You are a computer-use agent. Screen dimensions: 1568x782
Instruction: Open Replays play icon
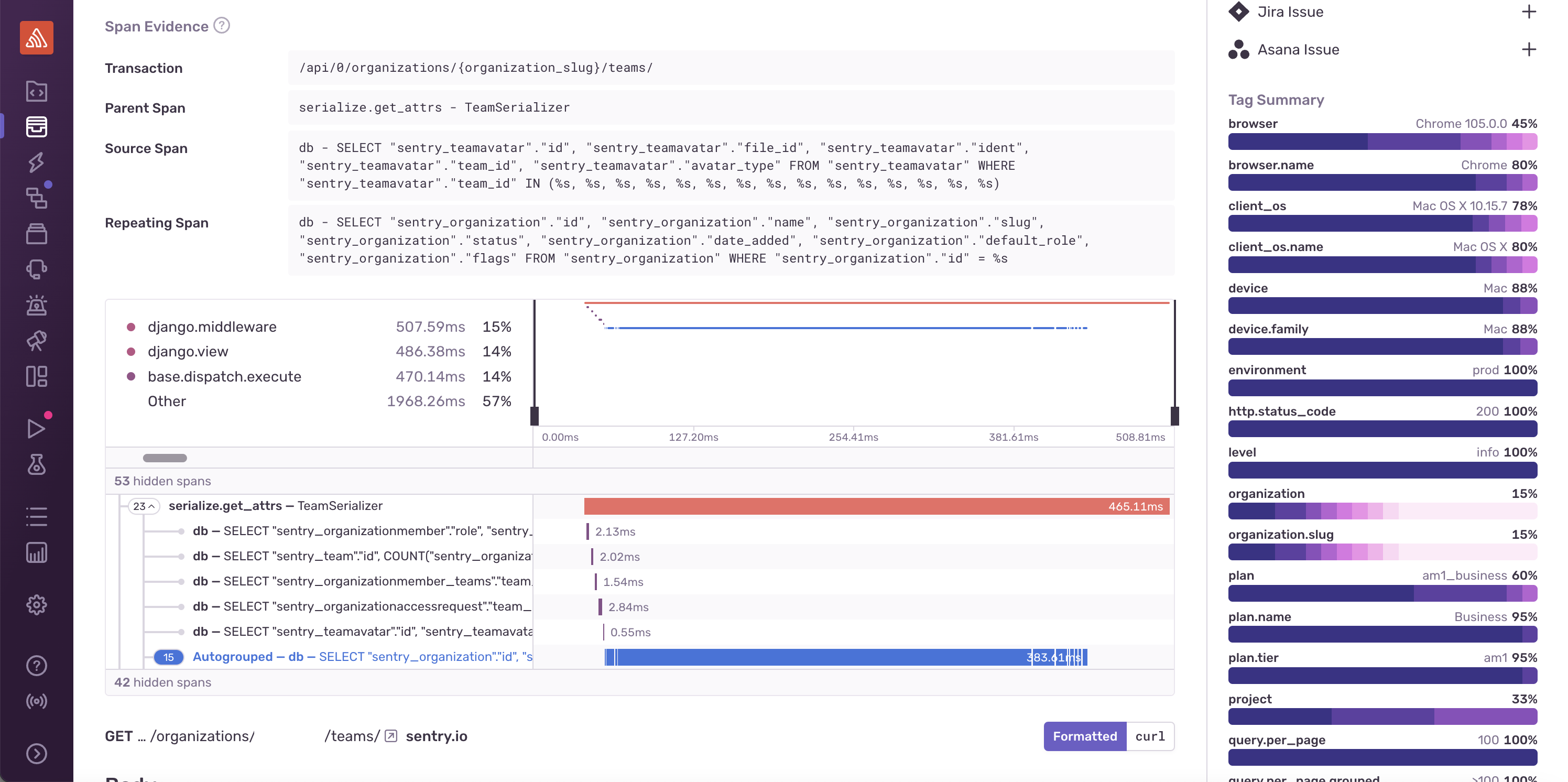coord(37,428)
